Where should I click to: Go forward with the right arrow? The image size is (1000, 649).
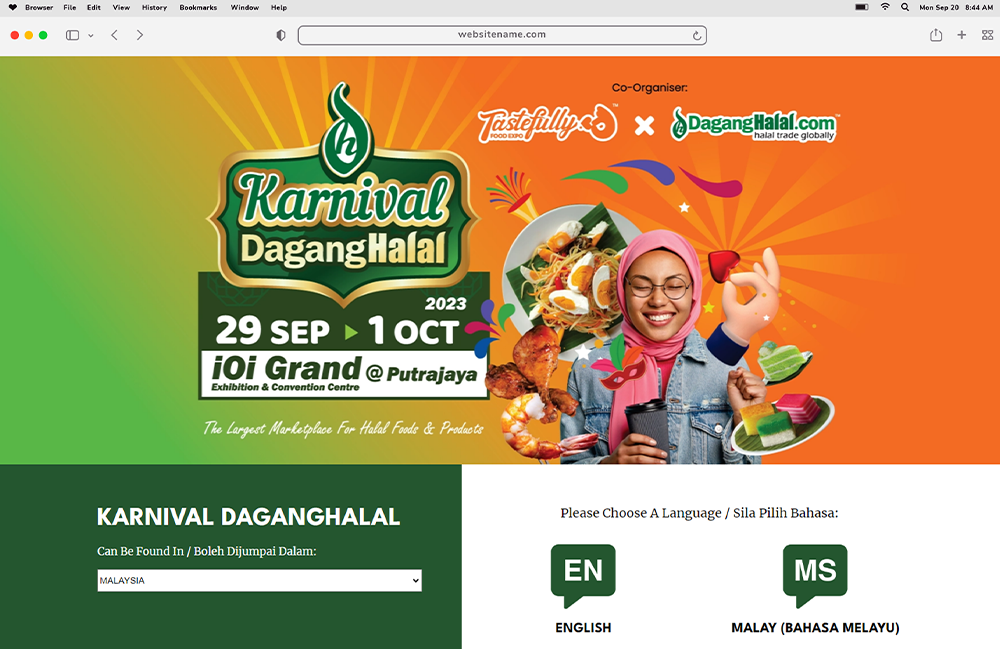pos(140,35)
